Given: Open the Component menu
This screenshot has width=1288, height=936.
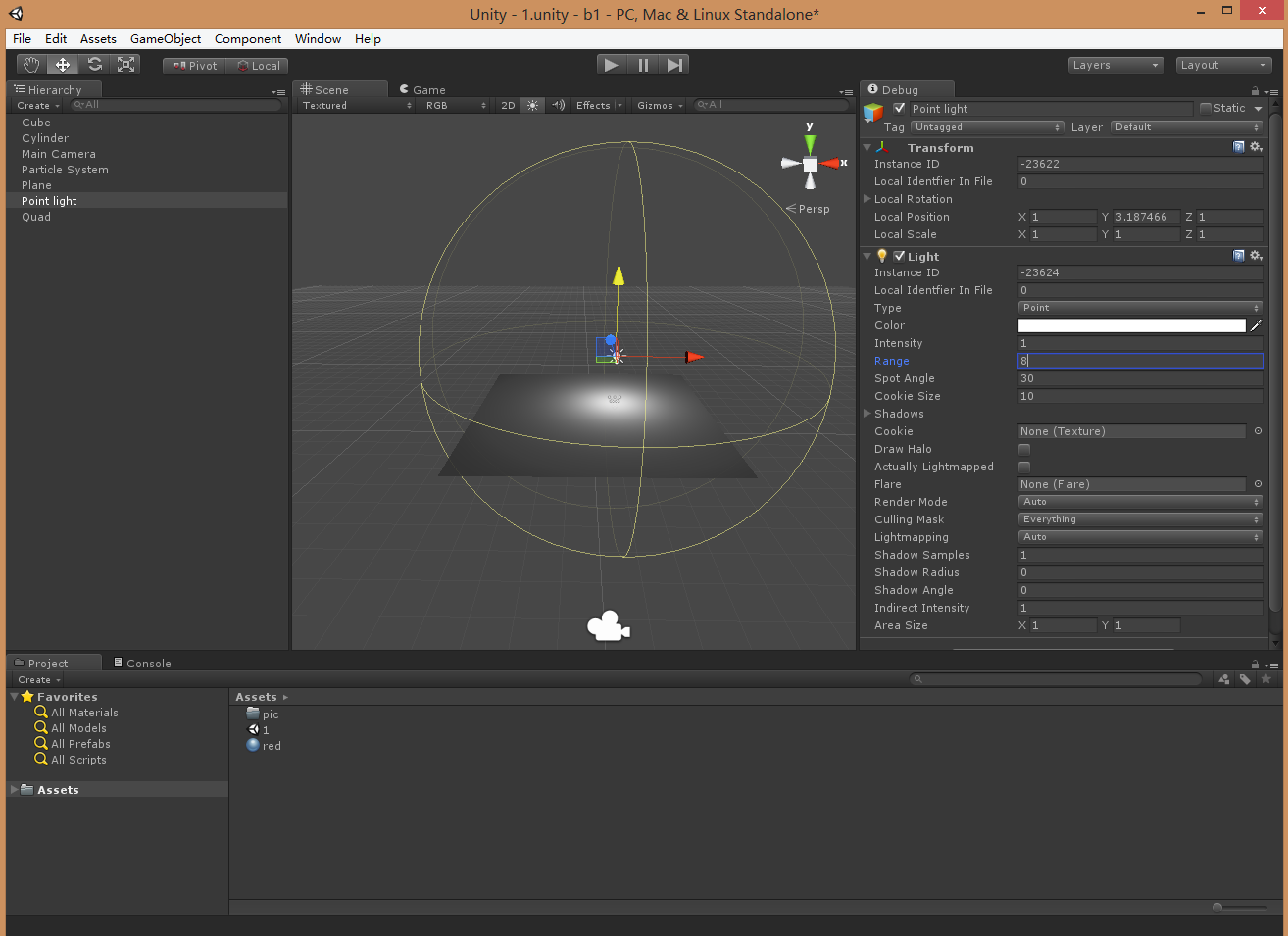Looking at the screenshot, I should coord(248,39).
